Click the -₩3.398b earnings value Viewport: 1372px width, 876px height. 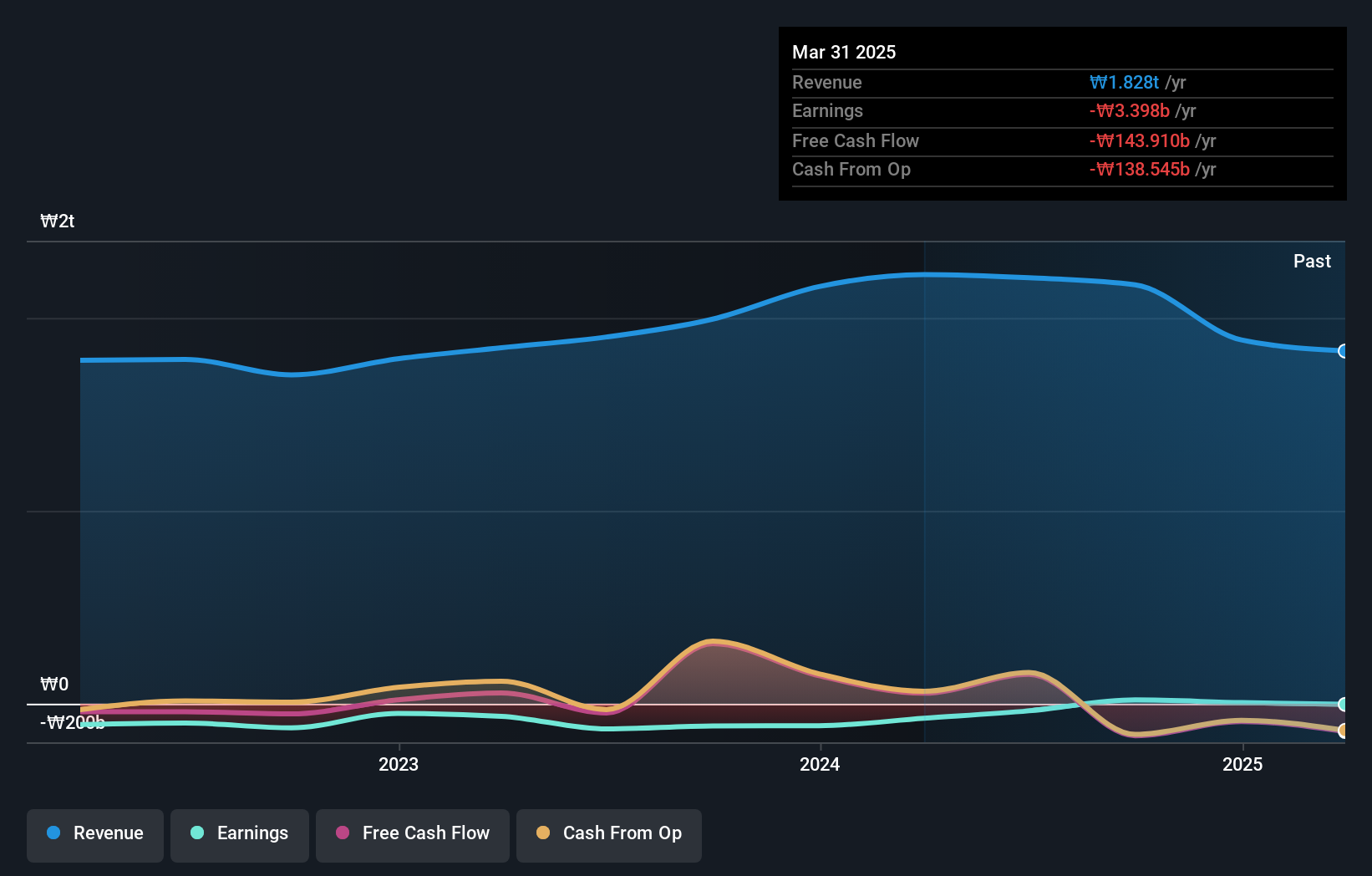(1130, 110)
